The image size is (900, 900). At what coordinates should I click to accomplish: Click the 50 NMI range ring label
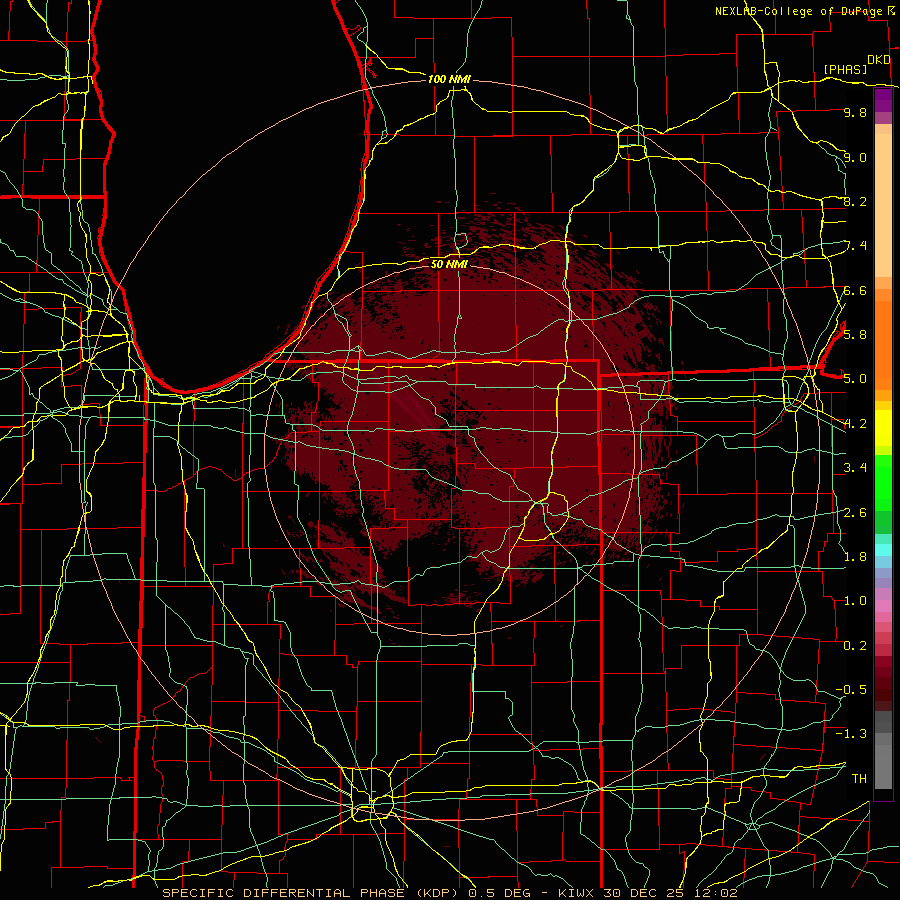[x=449, y=264]
